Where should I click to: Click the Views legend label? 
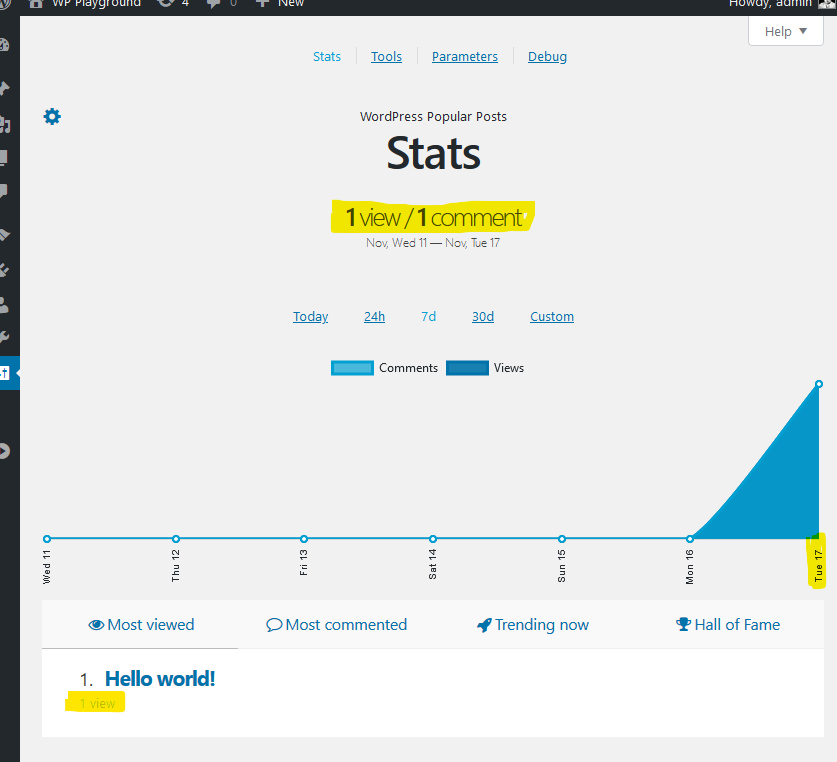coord(509,368)
